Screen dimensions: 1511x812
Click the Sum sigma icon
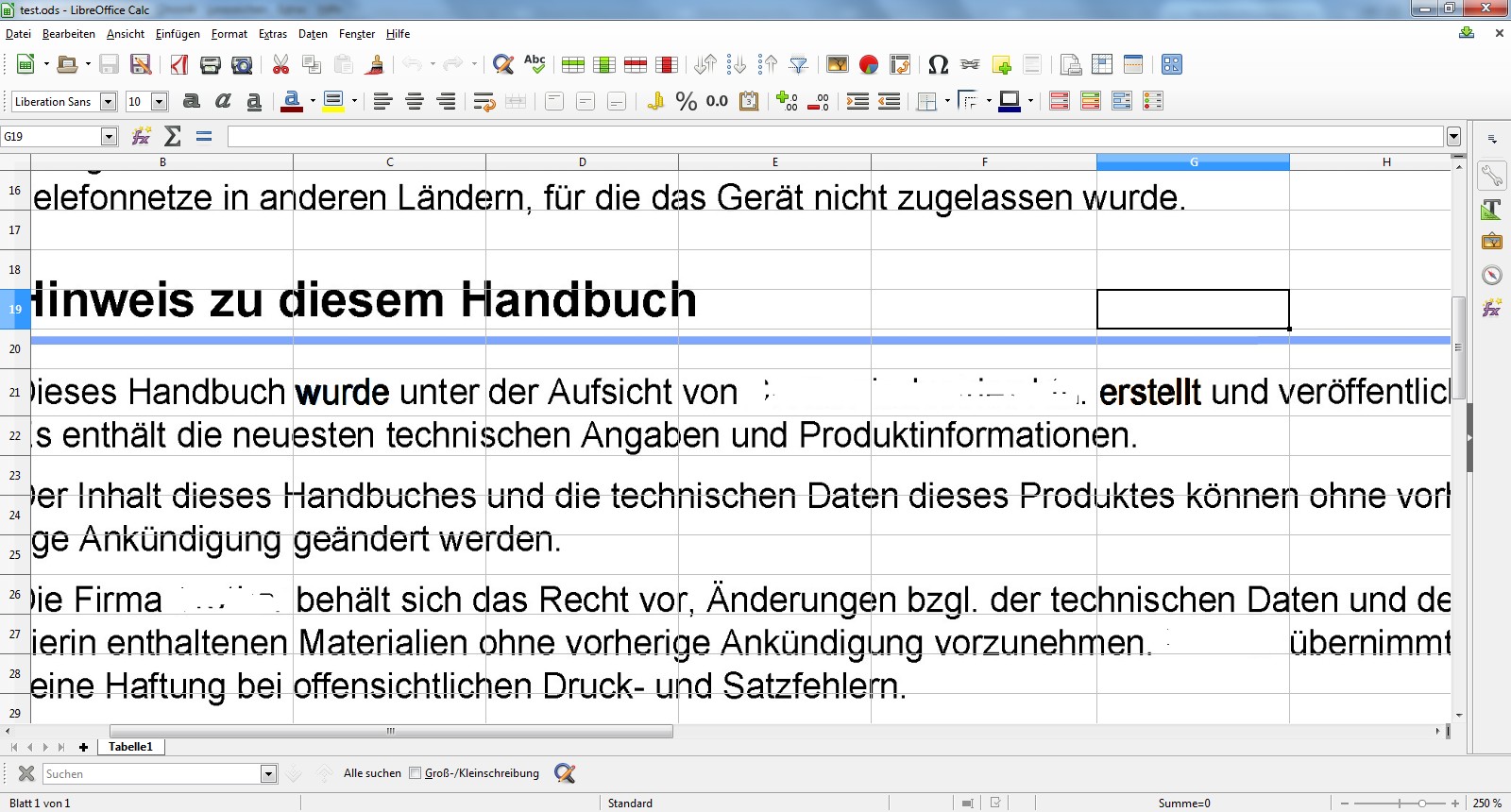pos(173,136)
